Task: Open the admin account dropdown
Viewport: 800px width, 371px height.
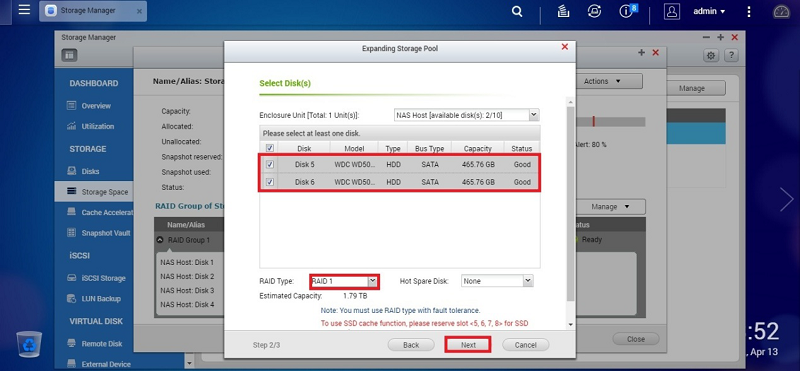Action: [x=709, y=11]
